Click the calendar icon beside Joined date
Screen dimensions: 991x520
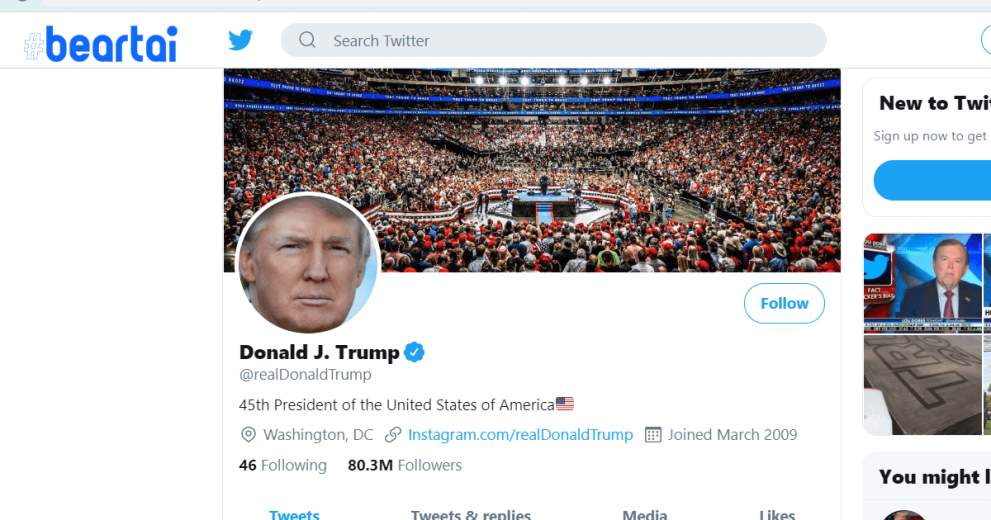click(653, 435)
